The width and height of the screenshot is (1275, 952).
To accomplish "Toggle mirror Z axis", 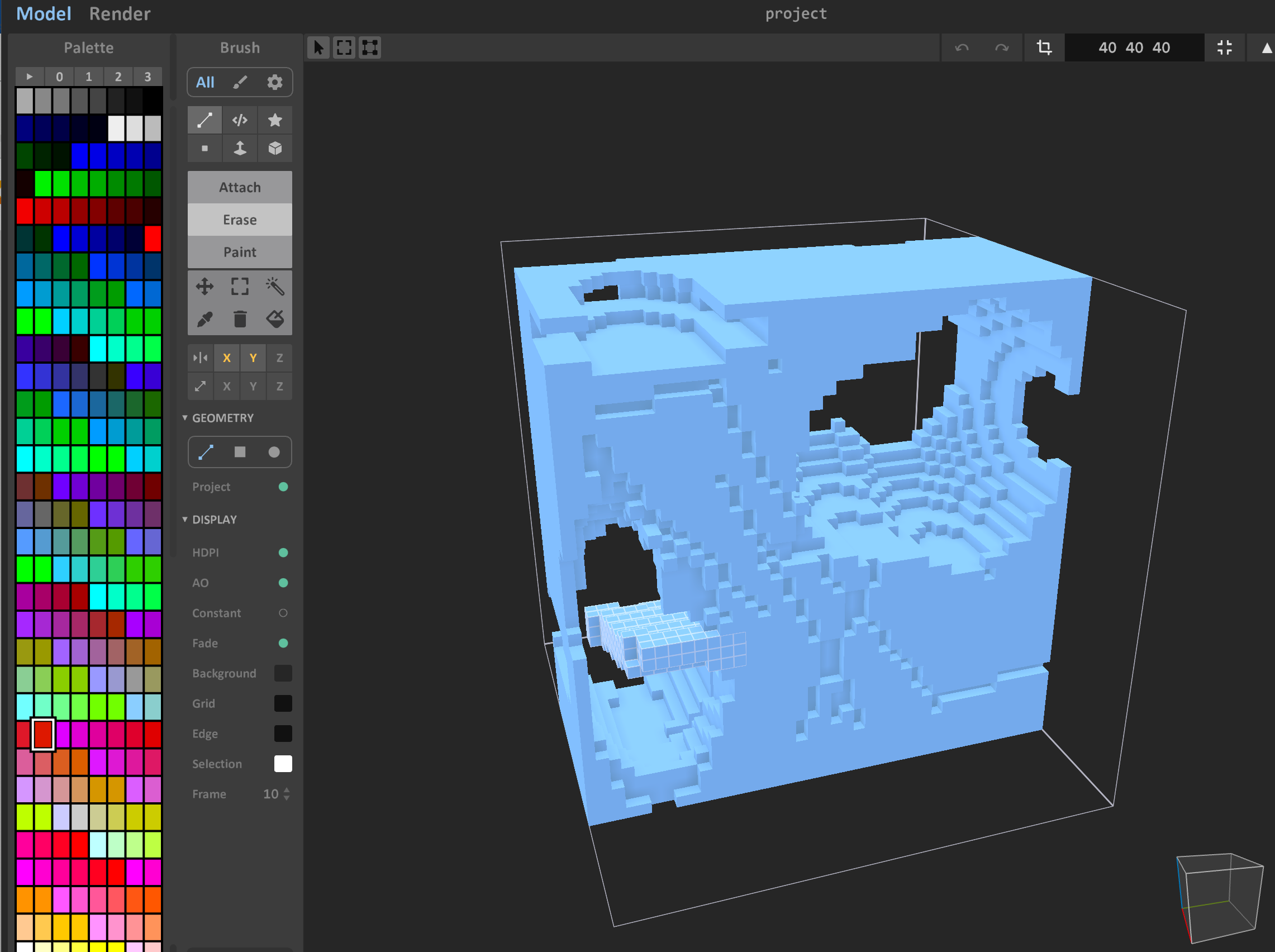I will pos(279,358).
